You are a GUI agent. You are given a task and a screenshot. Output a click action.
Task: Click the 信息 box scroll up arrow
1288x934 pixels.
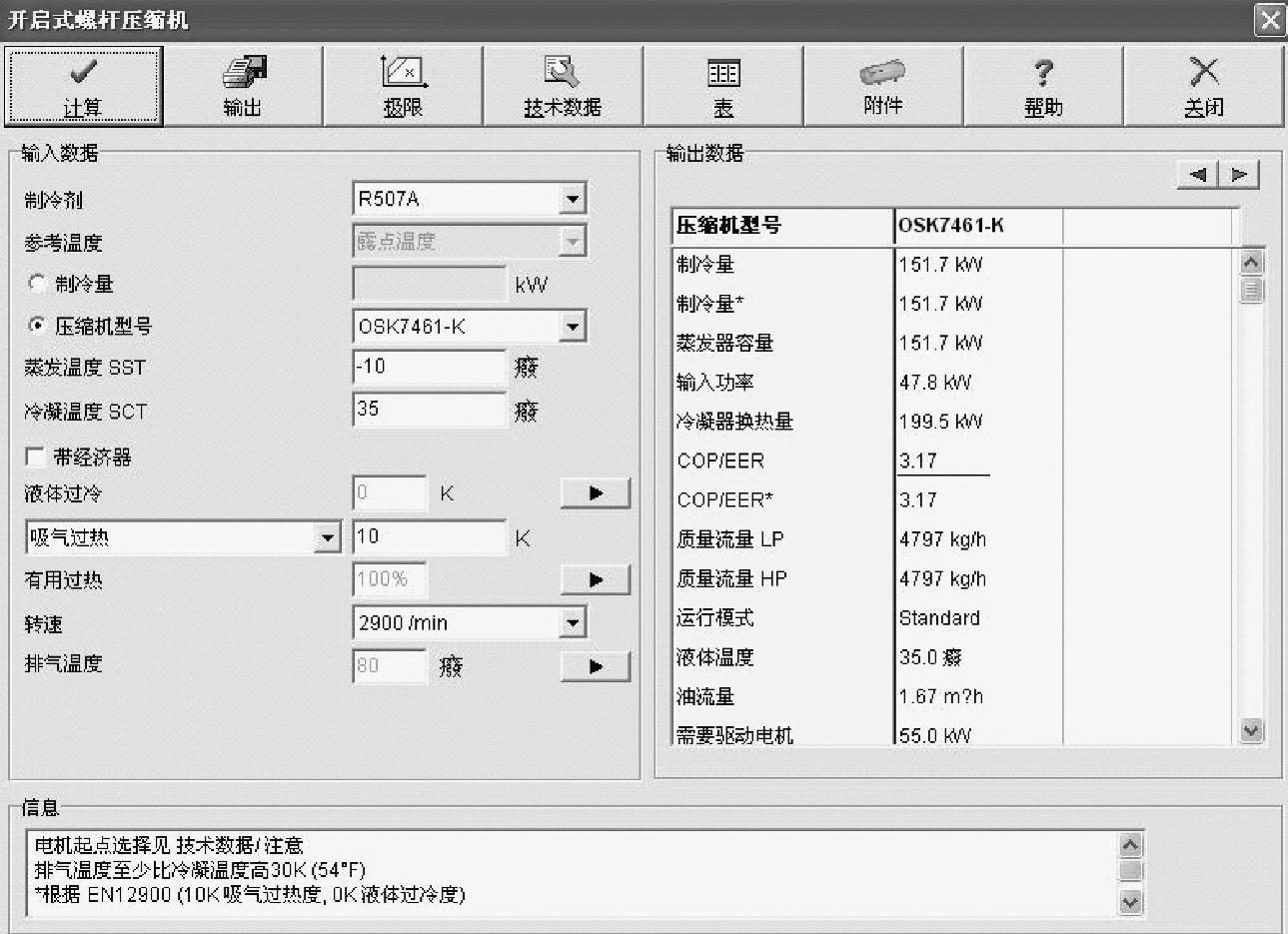click(x=1130, y=845)
